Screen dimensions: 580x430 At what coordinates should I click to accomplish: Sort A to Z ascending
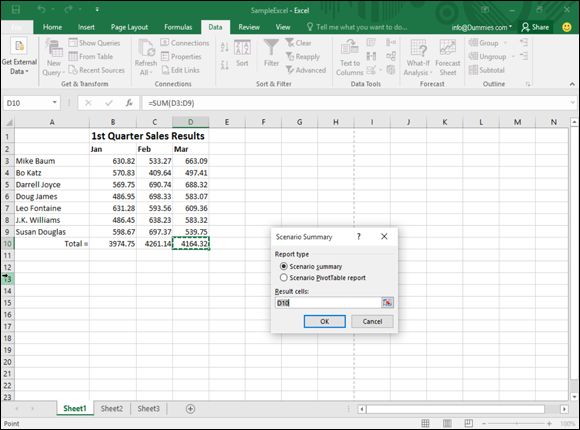tap(225, 47)
